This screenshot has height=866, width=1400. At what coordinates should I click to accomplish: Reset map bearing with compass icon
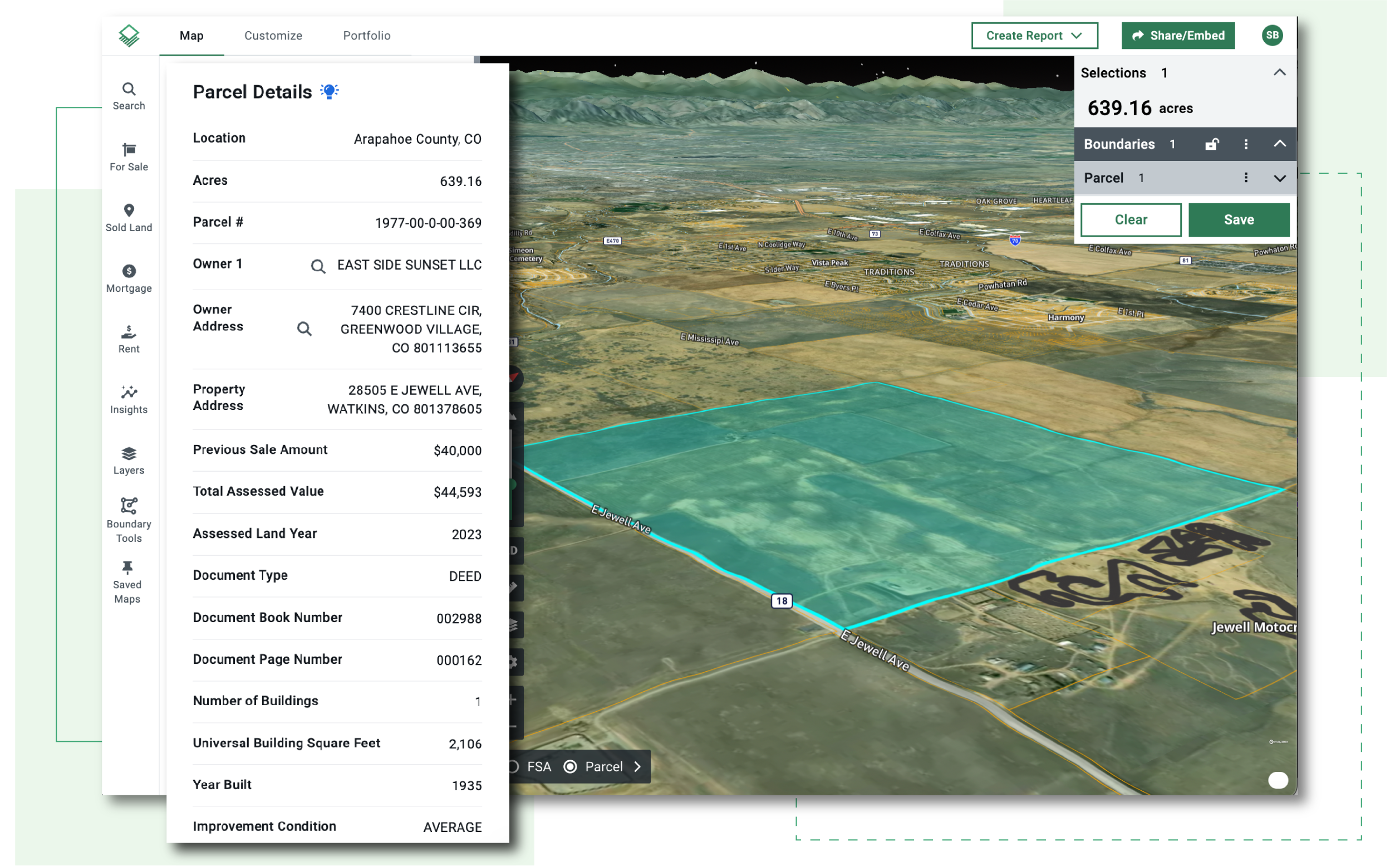coord(514,378)
